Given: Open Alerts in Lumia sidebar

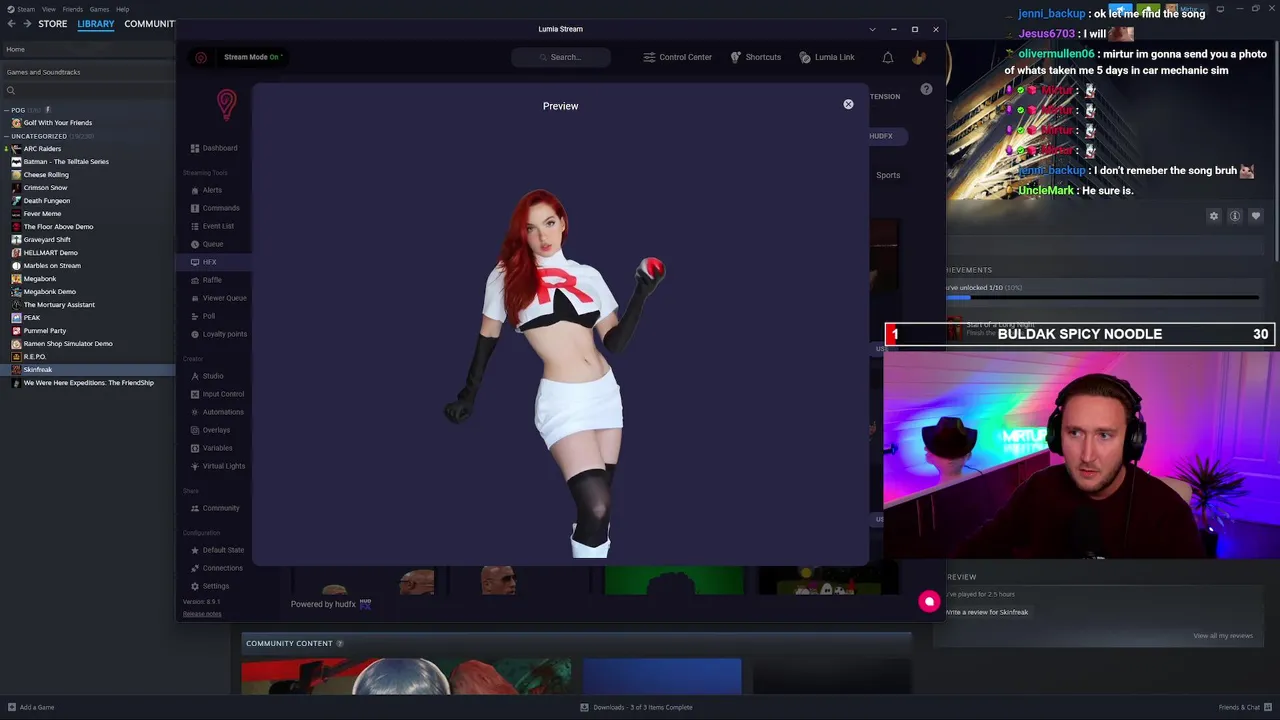Looking at the screenshot, I should (x=206, y=190).
